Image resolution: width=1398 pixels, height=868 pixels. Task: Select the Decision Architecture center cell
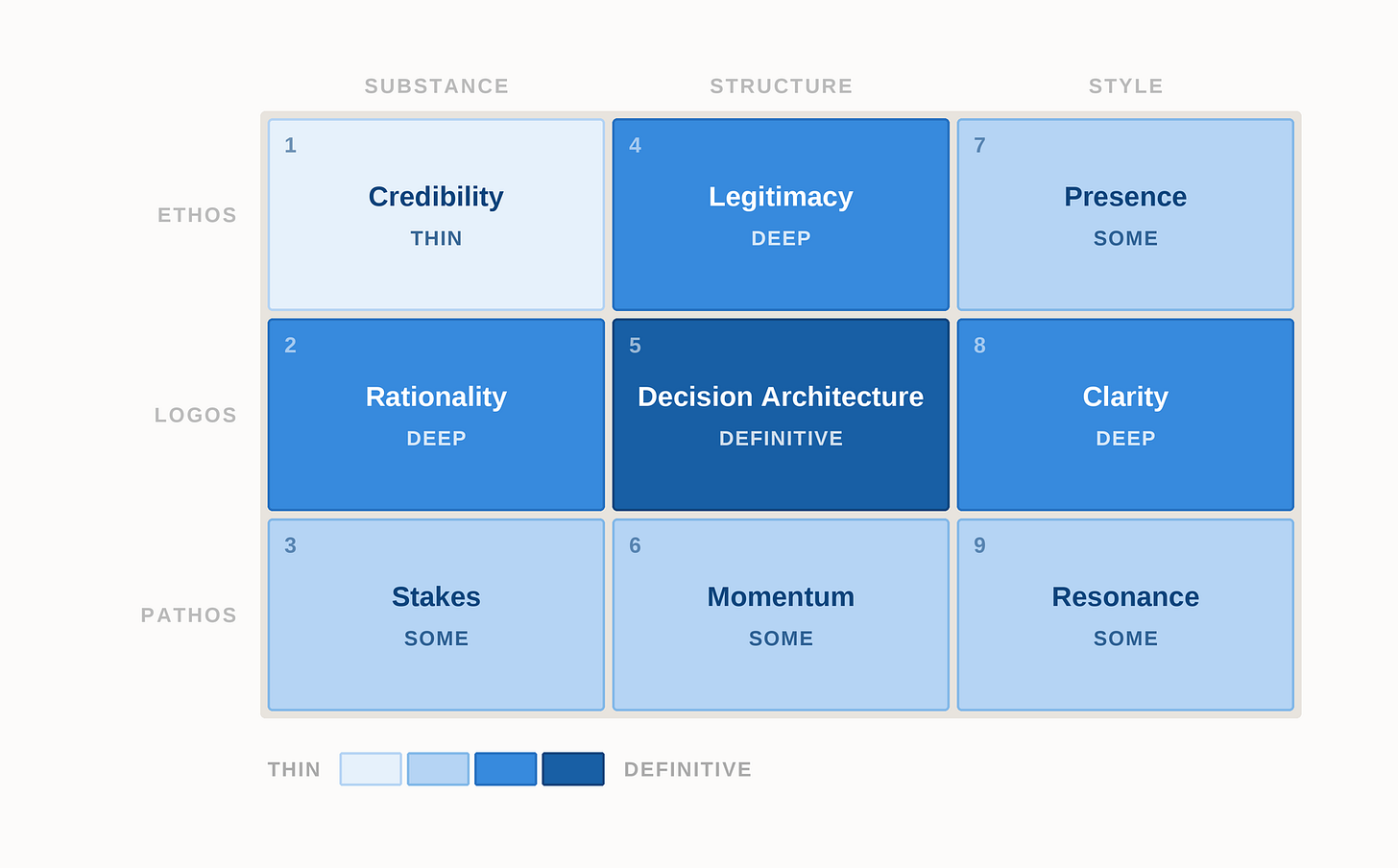[x=781, y=415]
